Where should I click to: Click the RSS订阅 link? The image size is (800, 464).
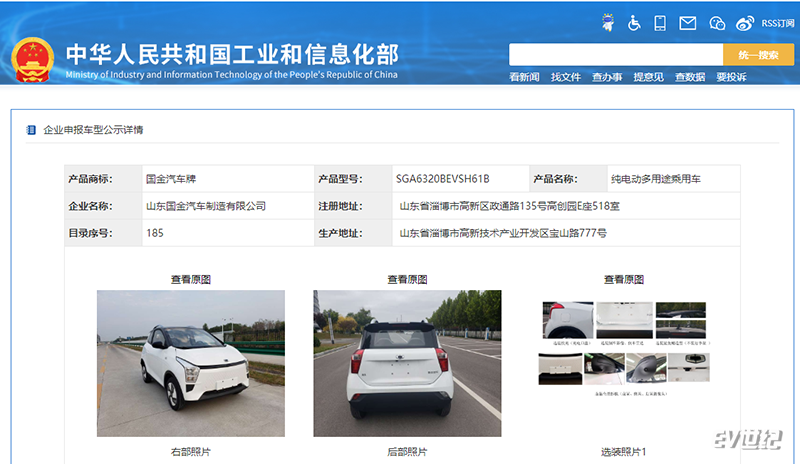tap(778, 23)
